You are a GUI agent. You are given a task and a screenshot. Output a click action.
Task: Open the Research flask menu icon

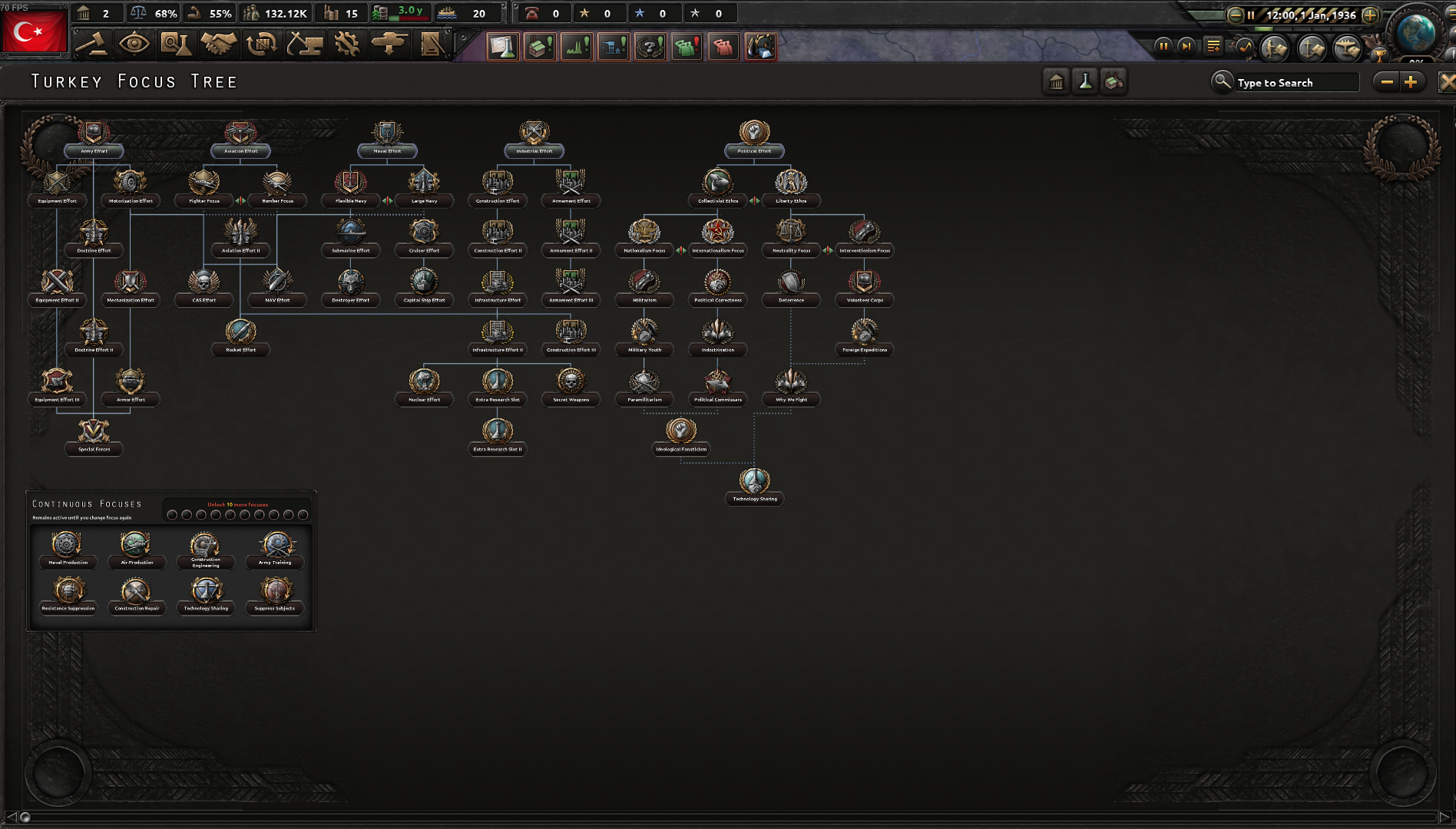[x=175, y=44]
